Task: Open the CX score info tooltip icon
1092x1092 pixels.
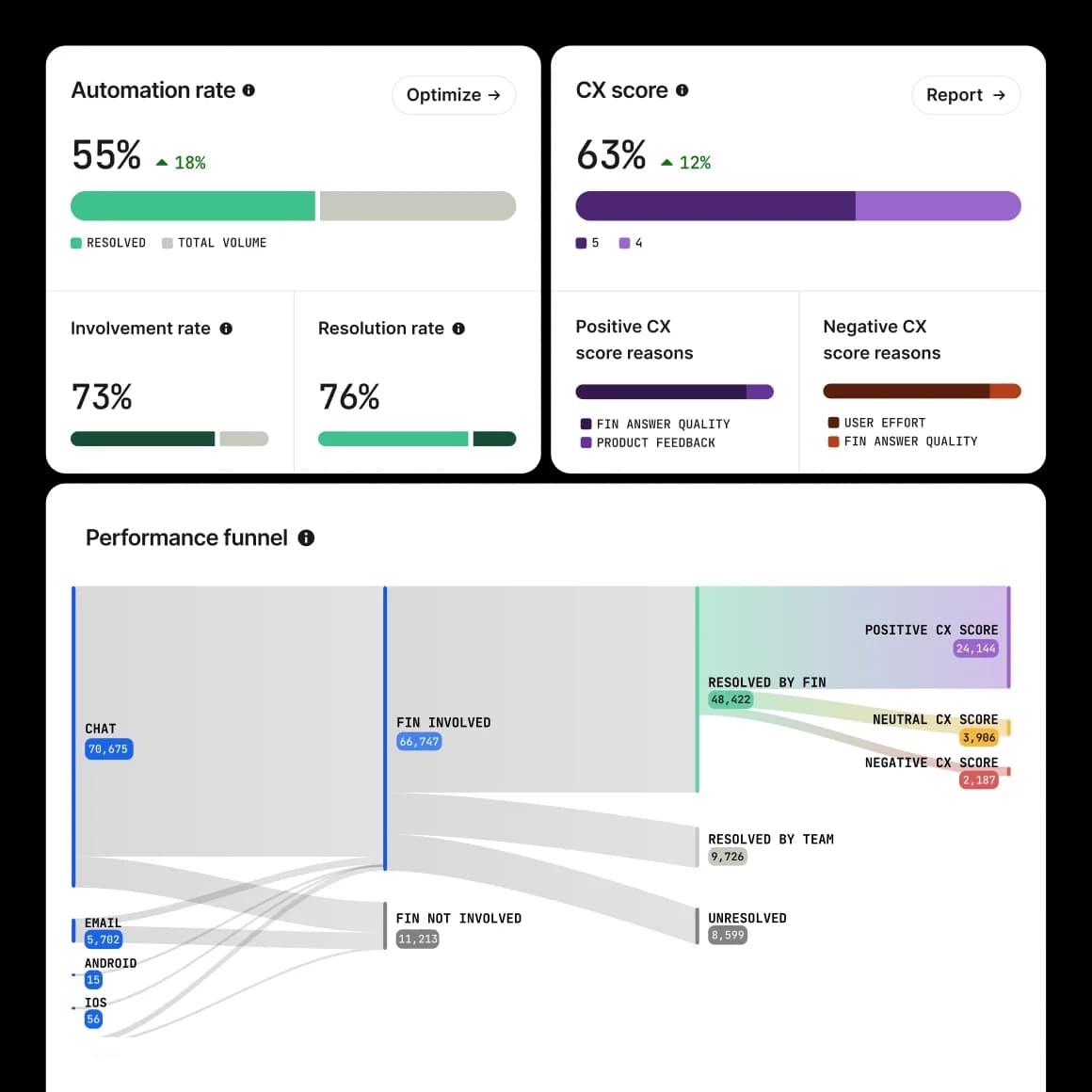Action: pyautogui.click(x=681, y=89)
